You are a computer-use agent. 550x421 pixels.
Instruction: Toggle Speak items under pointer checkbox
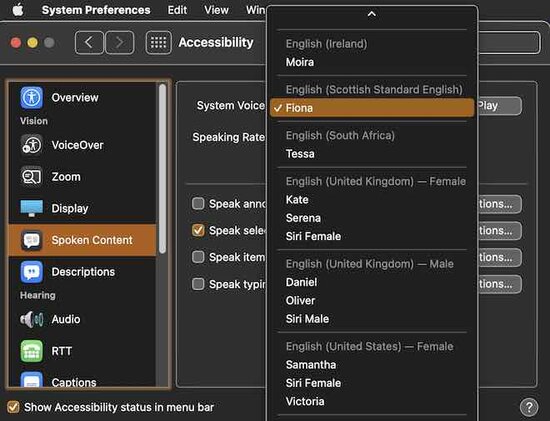(198, 257)
